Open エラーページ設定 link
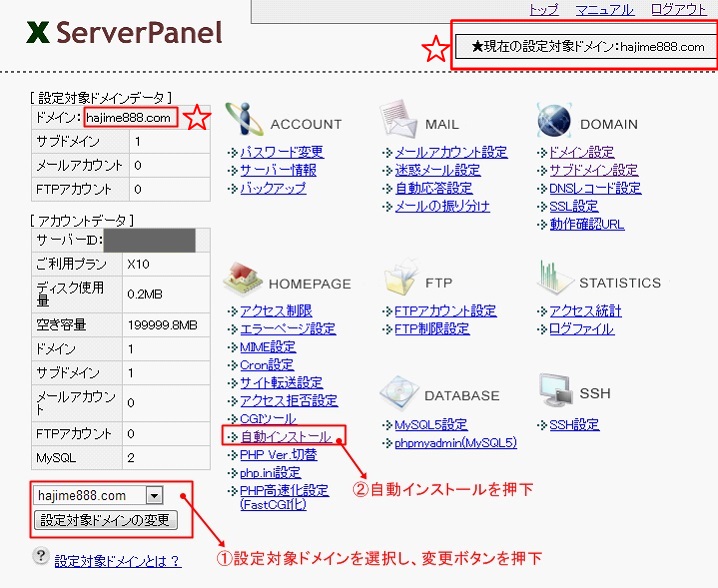The image size is (718, 588). click(x=288, y=329)
